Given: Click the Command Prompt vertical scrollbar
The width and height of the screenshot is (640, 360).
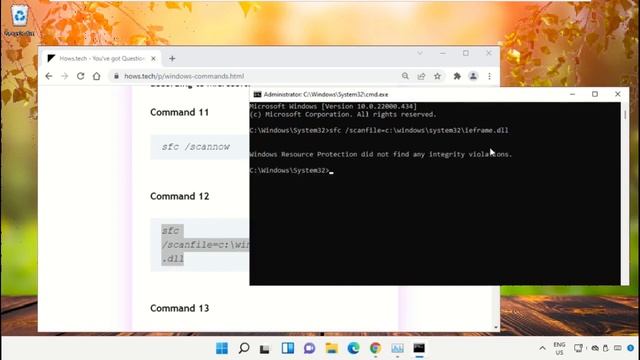Looking at the screenshot, I should (x=625, y=193).
